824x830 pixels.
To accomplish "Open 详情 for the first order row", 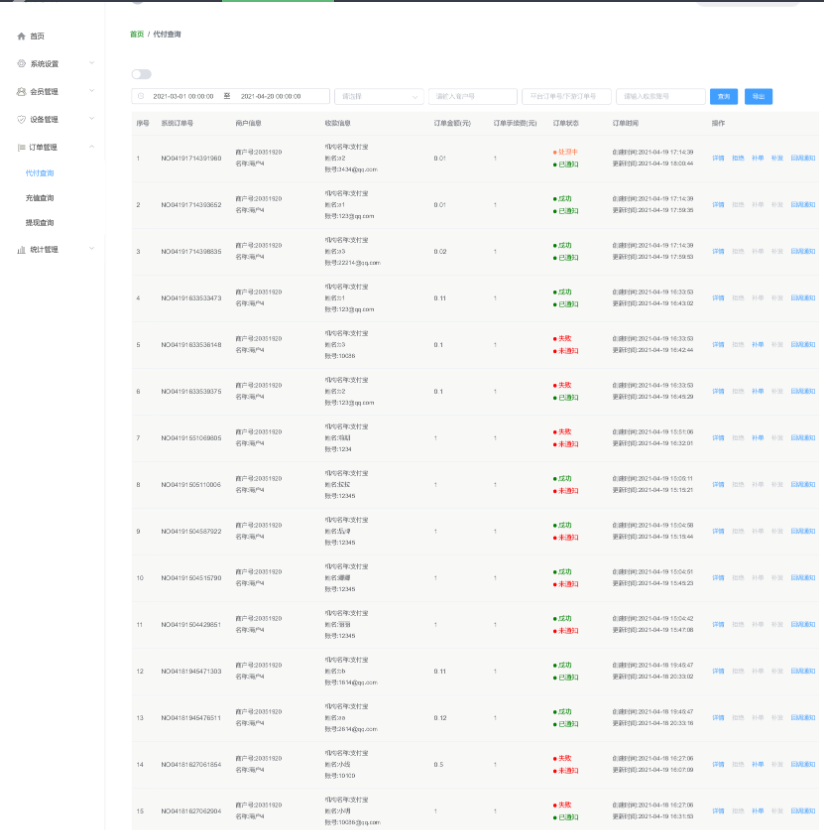I will click(x=718, y=158).
